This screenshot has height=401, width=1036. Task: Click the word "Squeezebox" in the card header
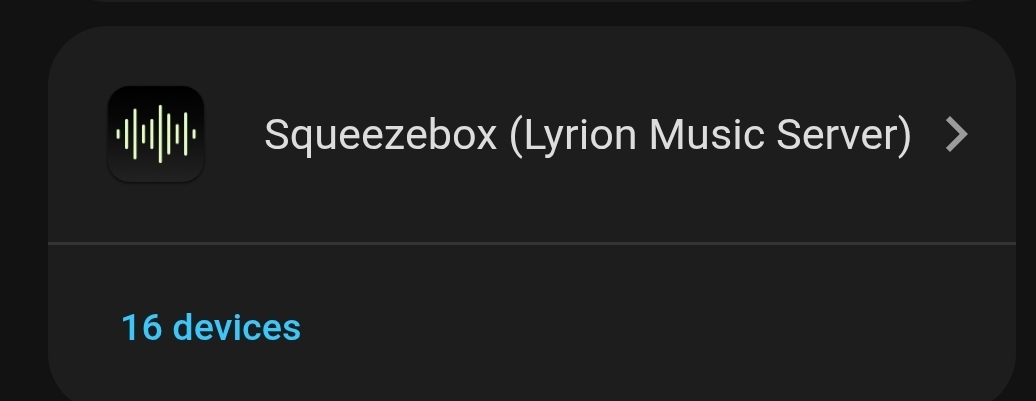coord(380,134)
